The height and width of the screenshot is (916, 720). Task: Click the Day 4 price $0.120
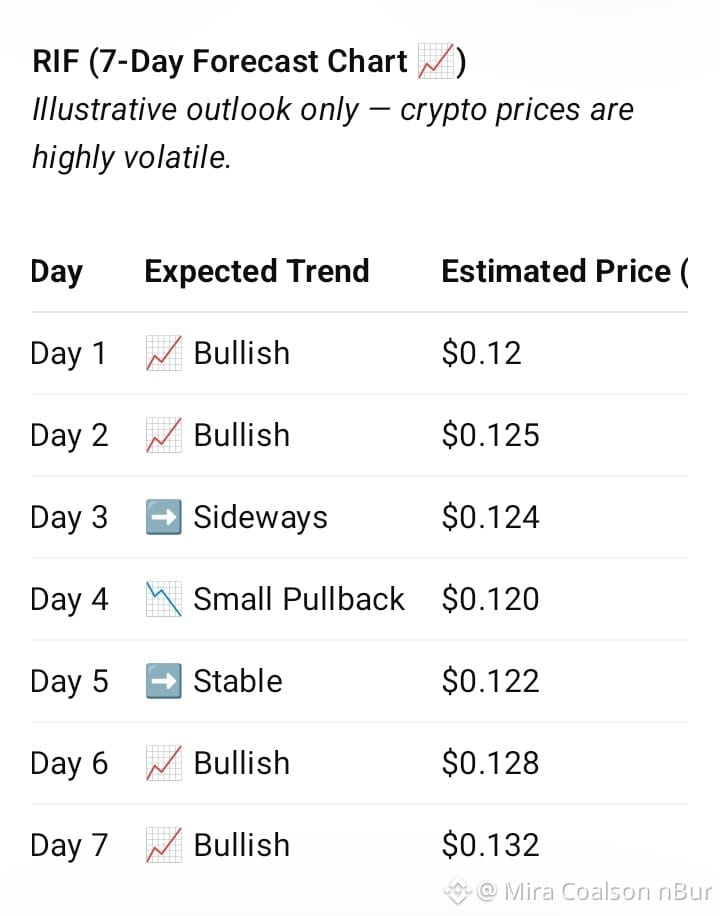click(x=490, y=599)
